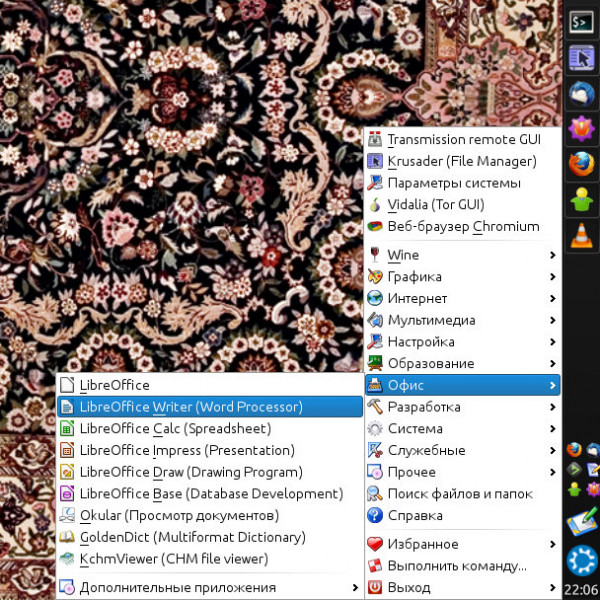
Task: Open Krusader from the side panel launcher
Action: click(x=581, y=58)
